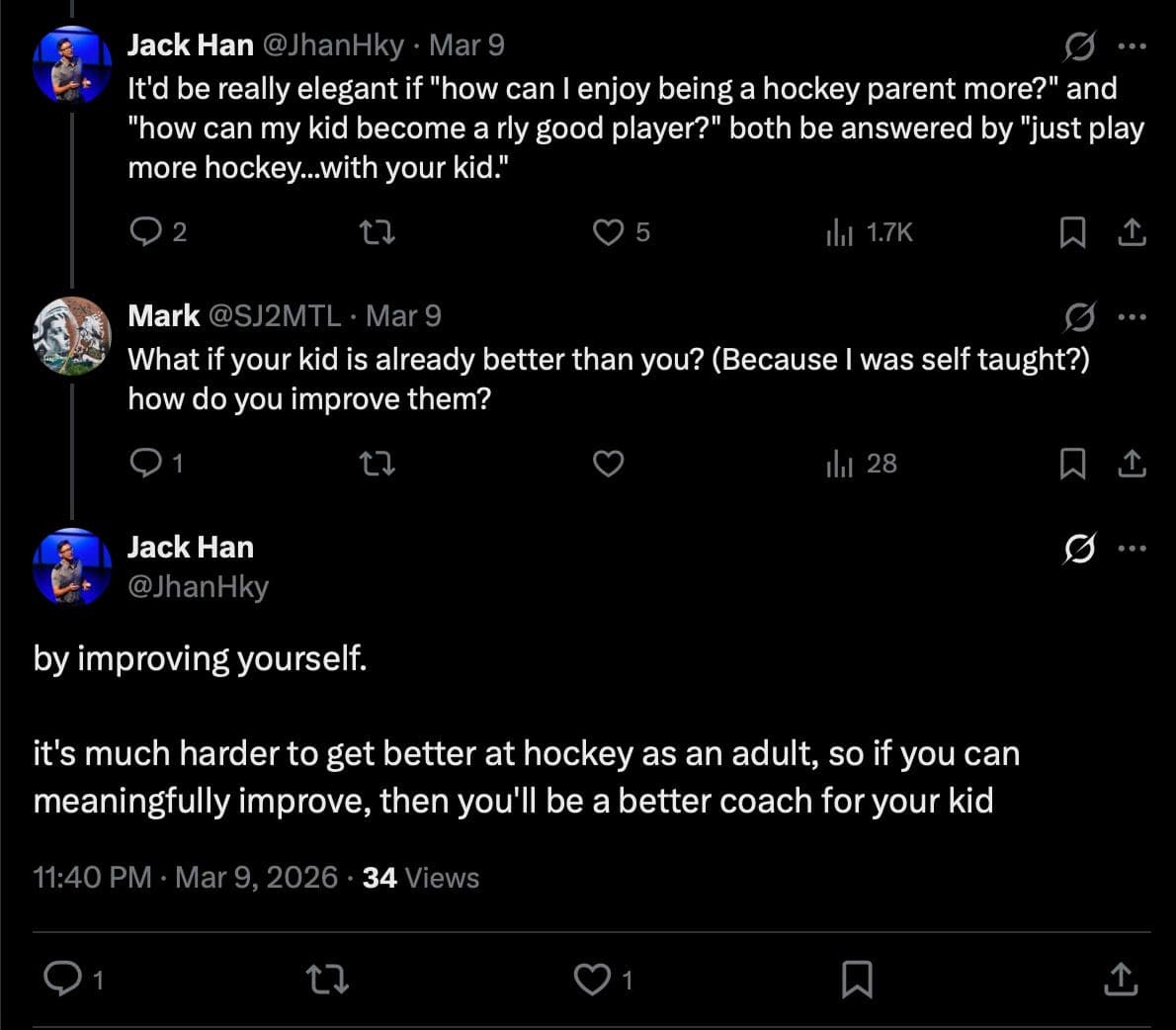Repost Mark's tweet about kid being better
Viewport: 1176px width, 1030px height.
tap(377, 464)
